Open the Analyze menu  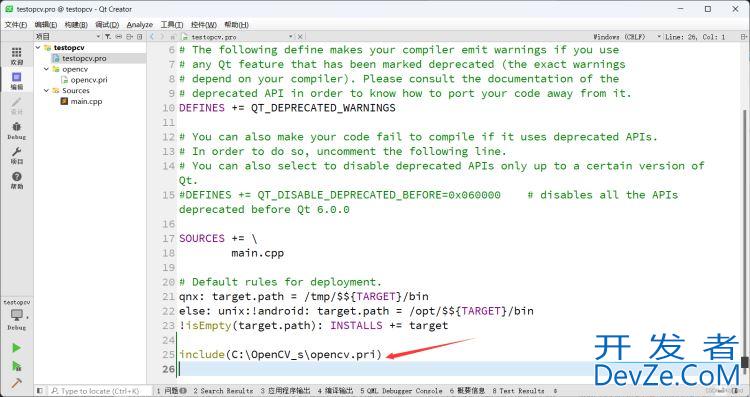click(x=140, y=24)
